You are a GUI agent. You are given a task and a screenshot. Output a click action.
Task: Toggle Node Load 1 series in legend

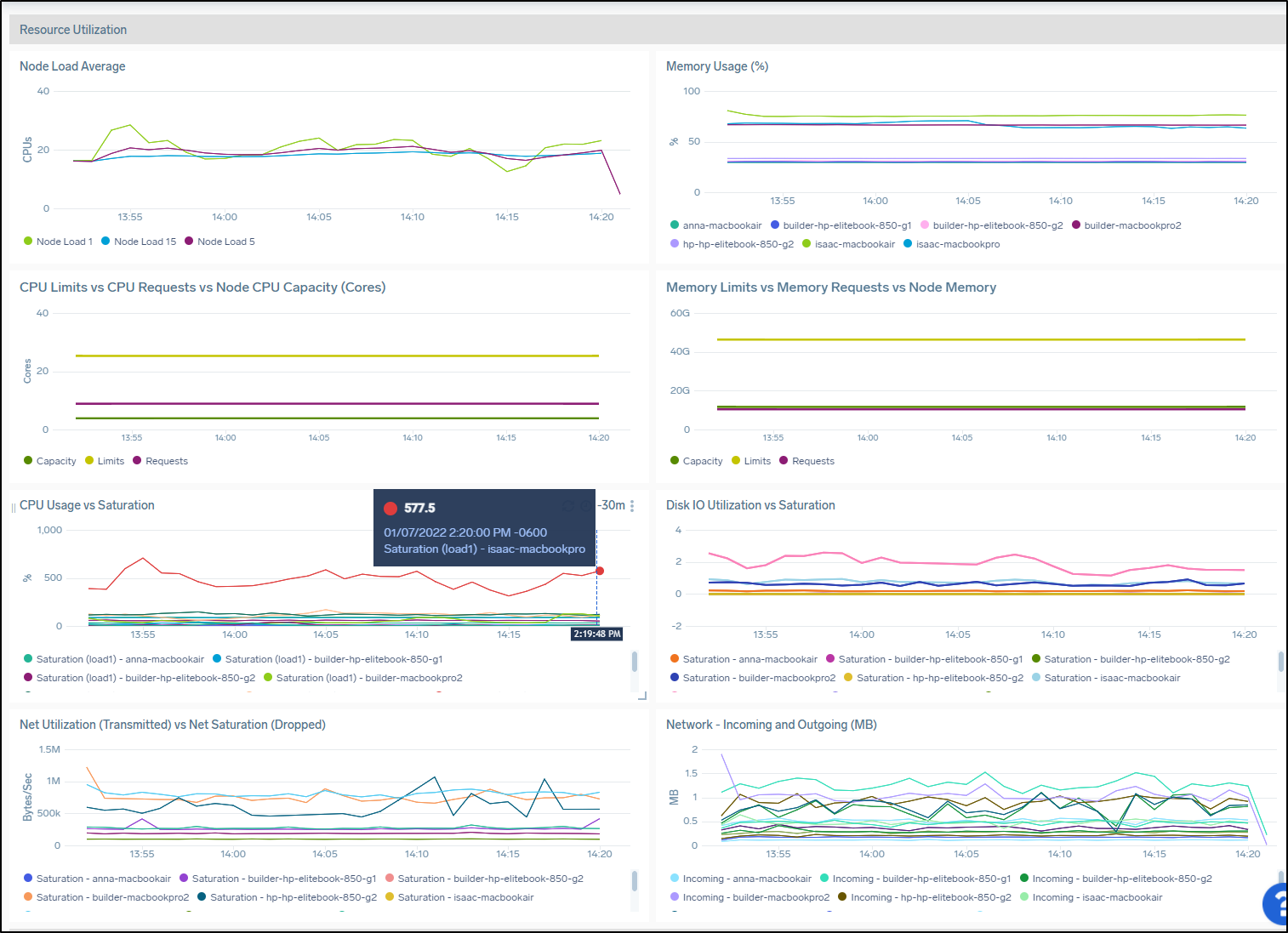[x=58, y=242]
